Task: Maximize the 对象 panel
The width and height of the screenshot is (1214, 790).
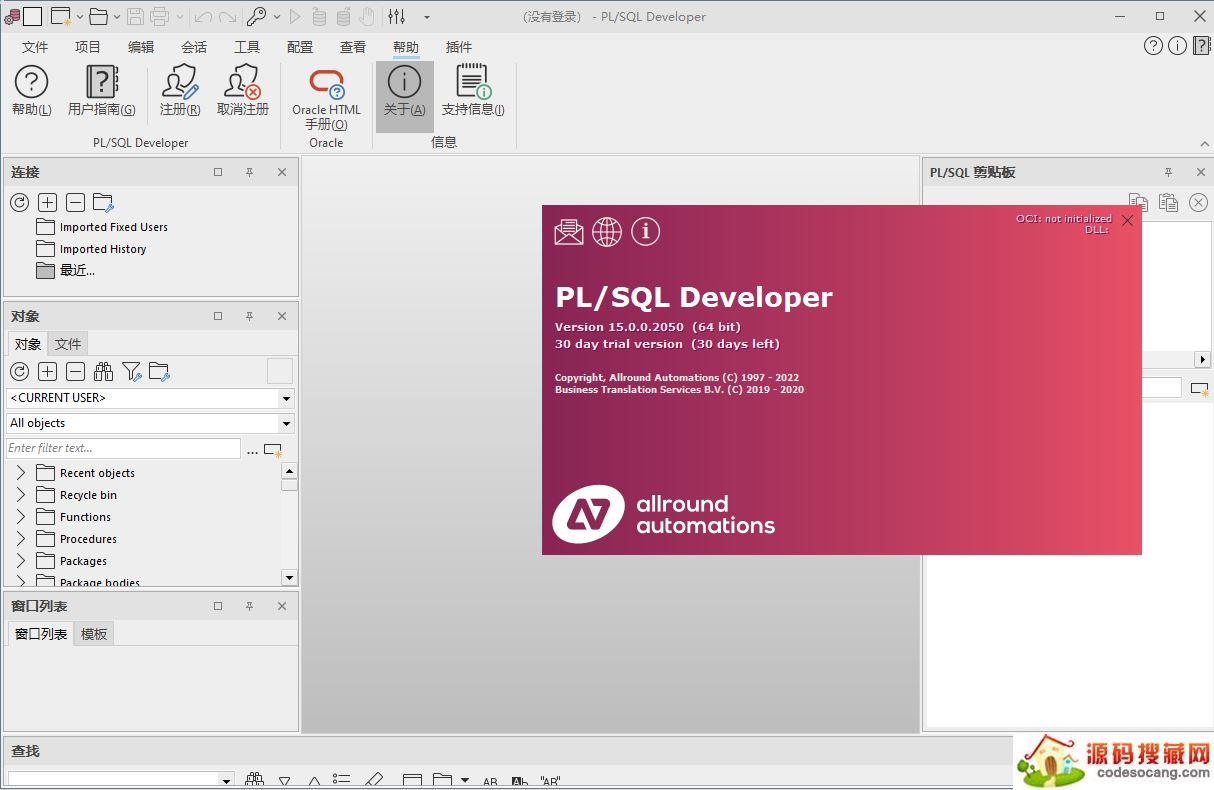Action: 218,316
